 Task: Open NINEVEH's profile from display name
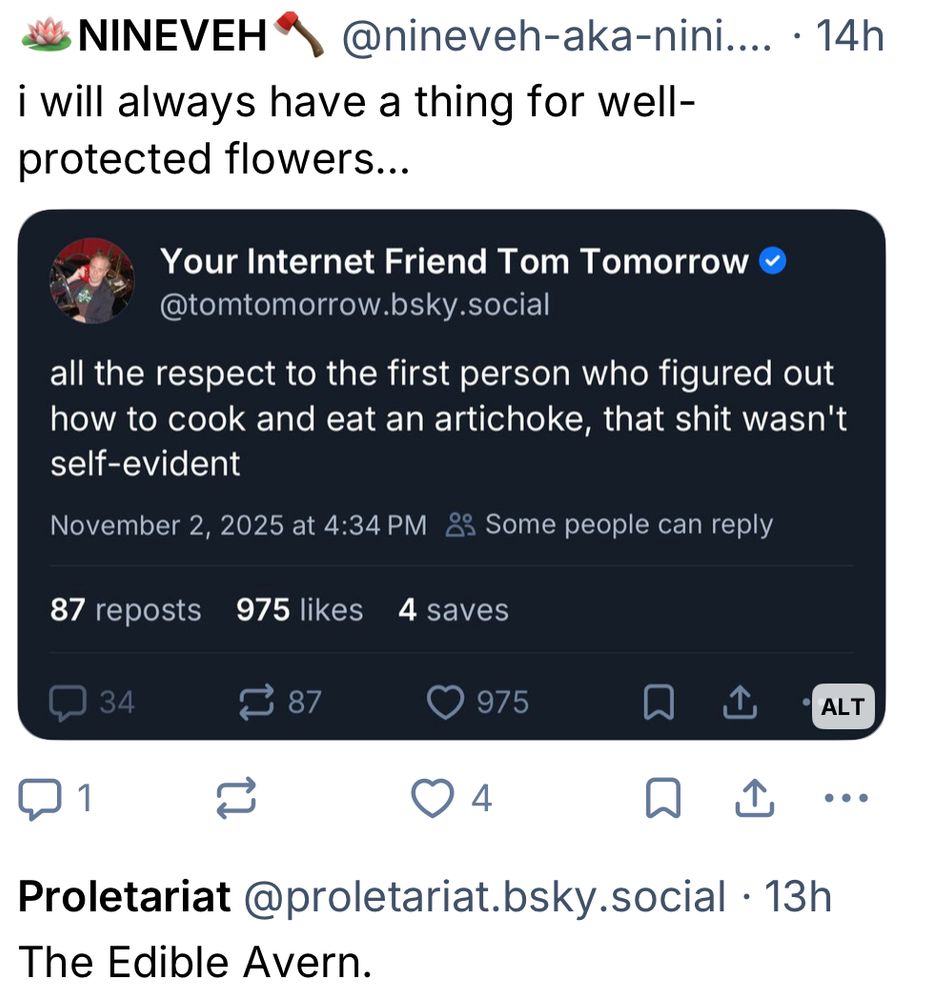[x=171, y=39]
